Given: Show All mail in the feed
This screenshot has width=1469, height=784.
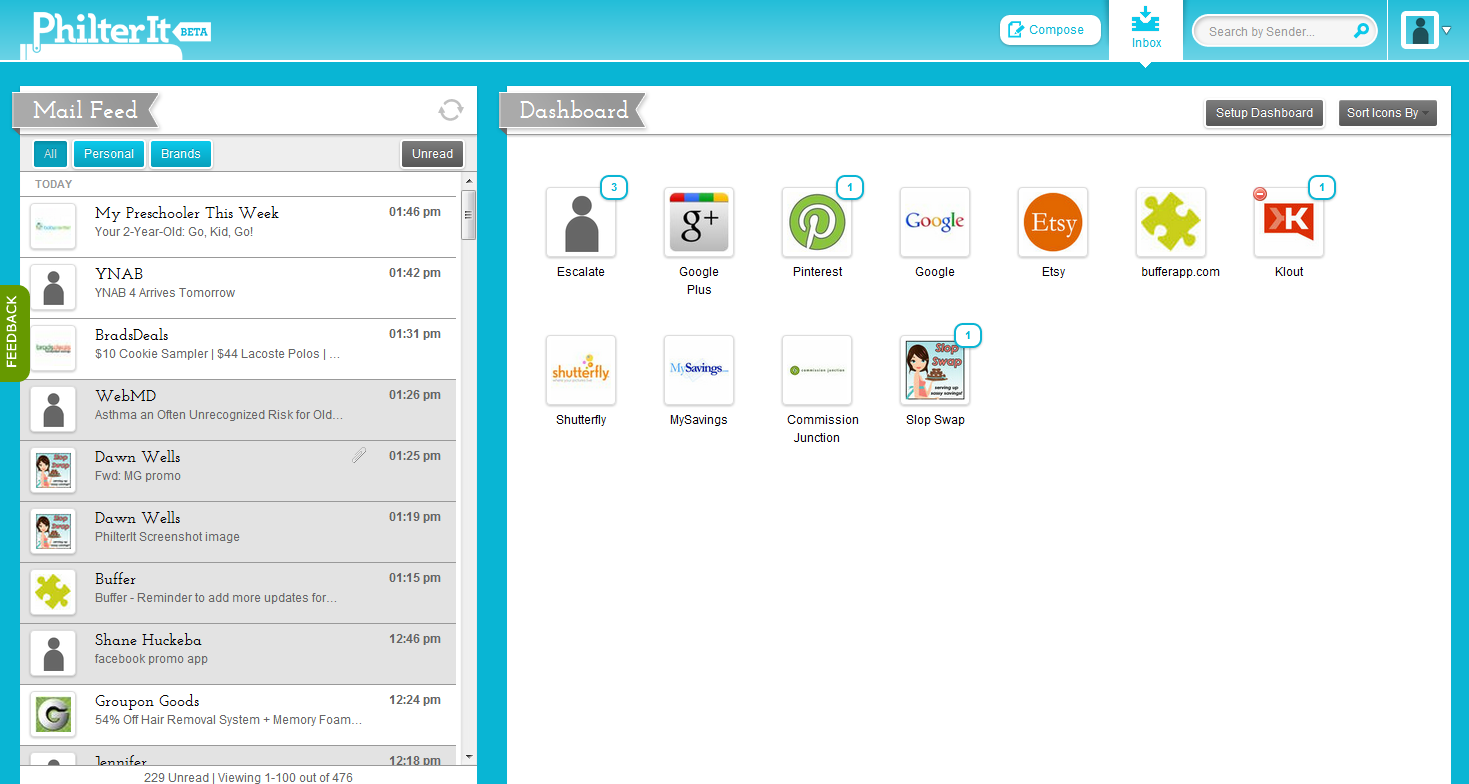Looking at the screenshot, I should [50, 154].
